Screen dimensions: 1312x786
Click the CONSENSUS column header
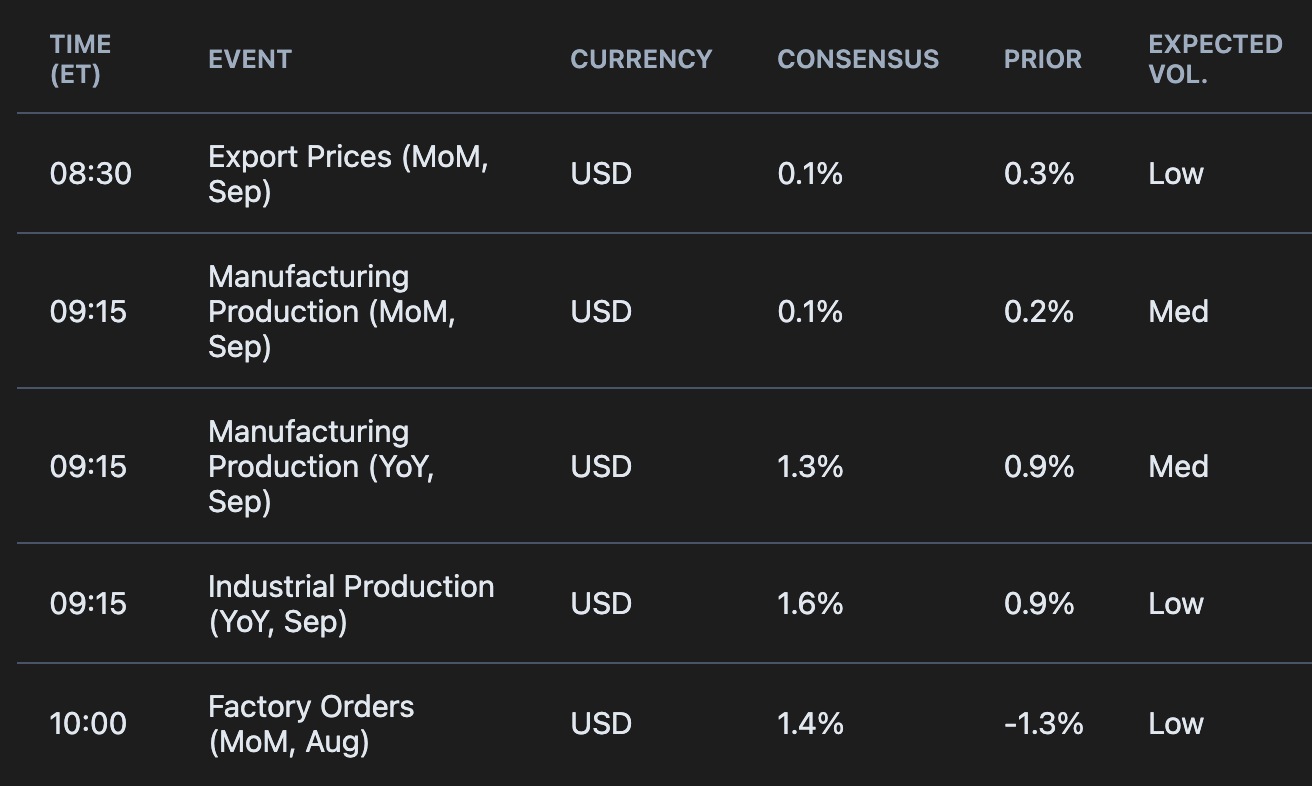coord(858,59)
